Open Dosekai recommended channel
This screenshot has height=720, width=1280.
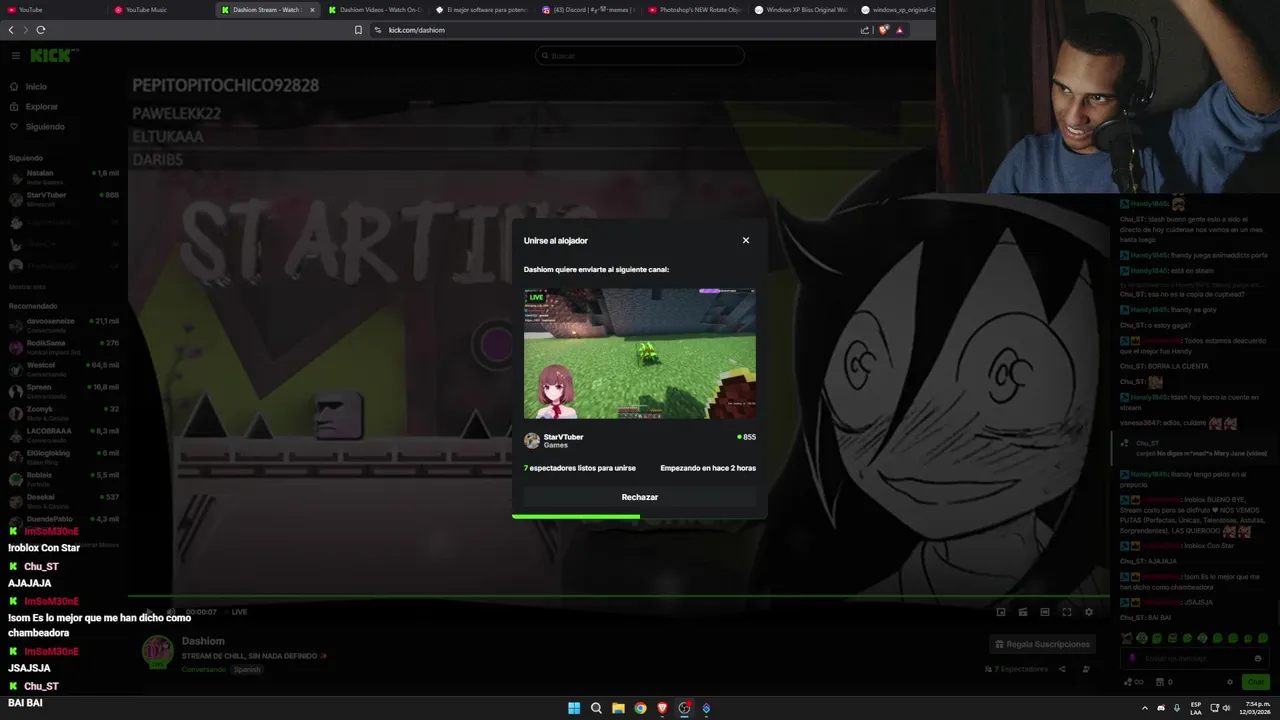tap(63, 500)
